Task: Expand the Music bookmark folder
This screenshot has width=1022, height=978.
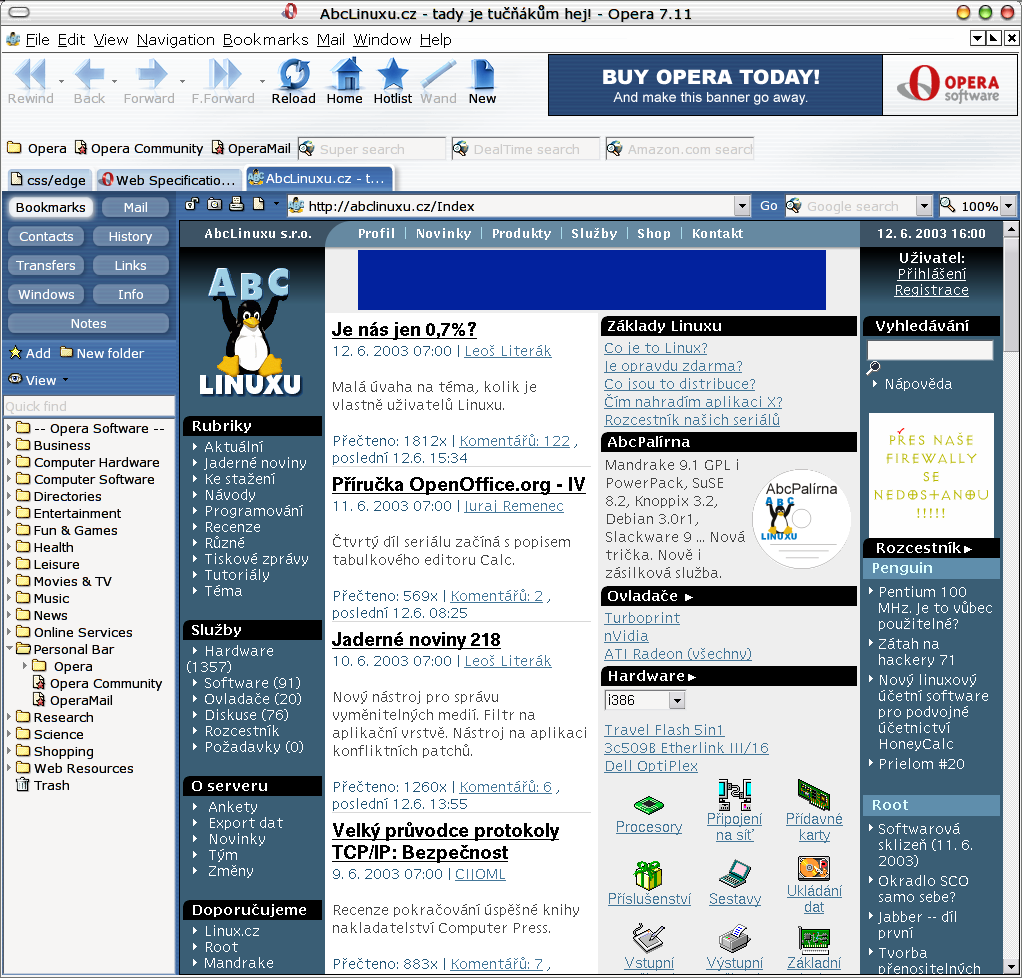Action: [x=9, y=598]
